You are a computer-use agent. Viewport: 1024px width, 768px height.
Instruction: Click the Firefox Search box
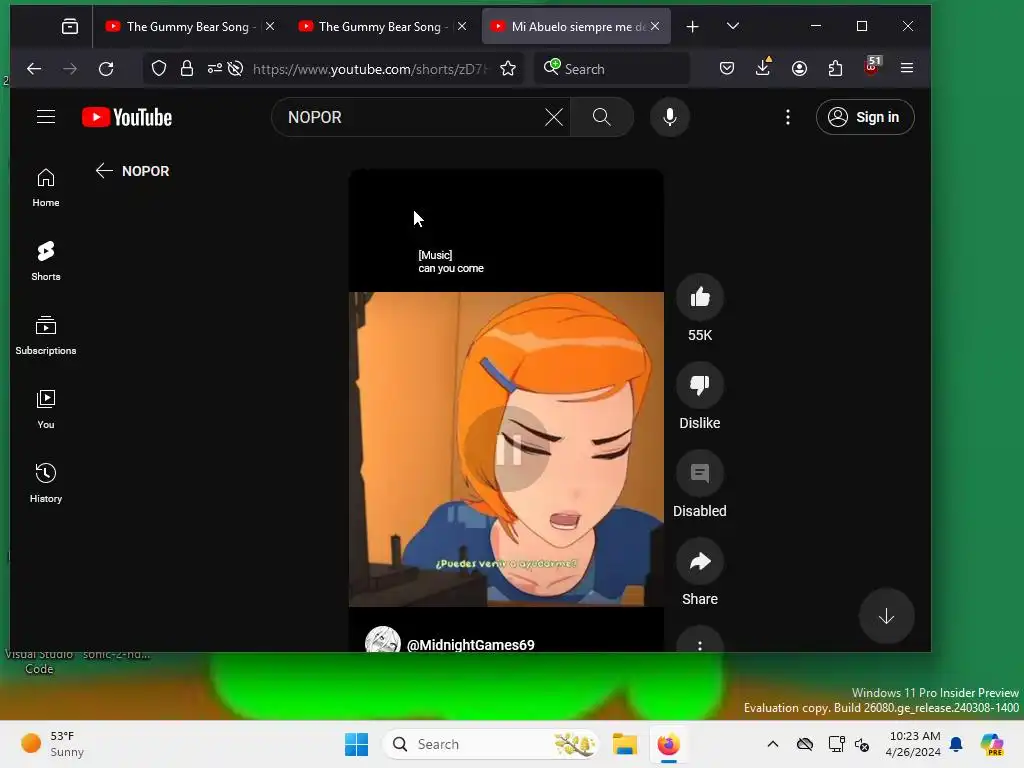click(612, 69)
